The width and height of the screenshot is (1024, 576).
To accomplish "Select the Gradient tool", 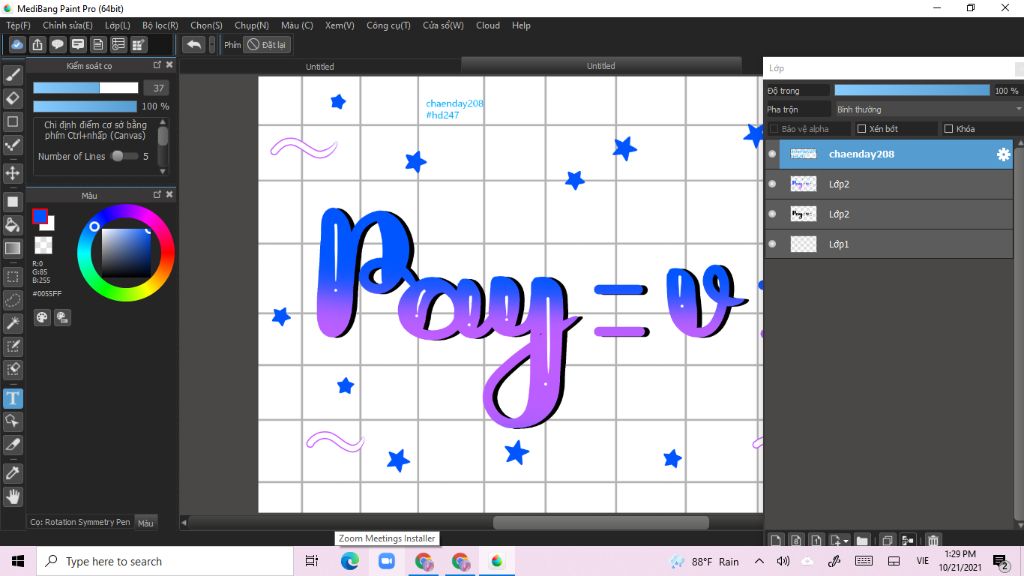I will [12, 248].
